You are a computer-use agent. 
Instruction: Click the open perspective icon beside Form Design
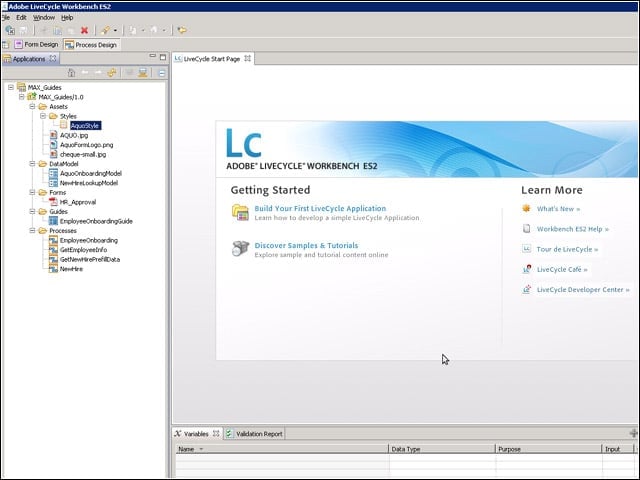point(5,44)
